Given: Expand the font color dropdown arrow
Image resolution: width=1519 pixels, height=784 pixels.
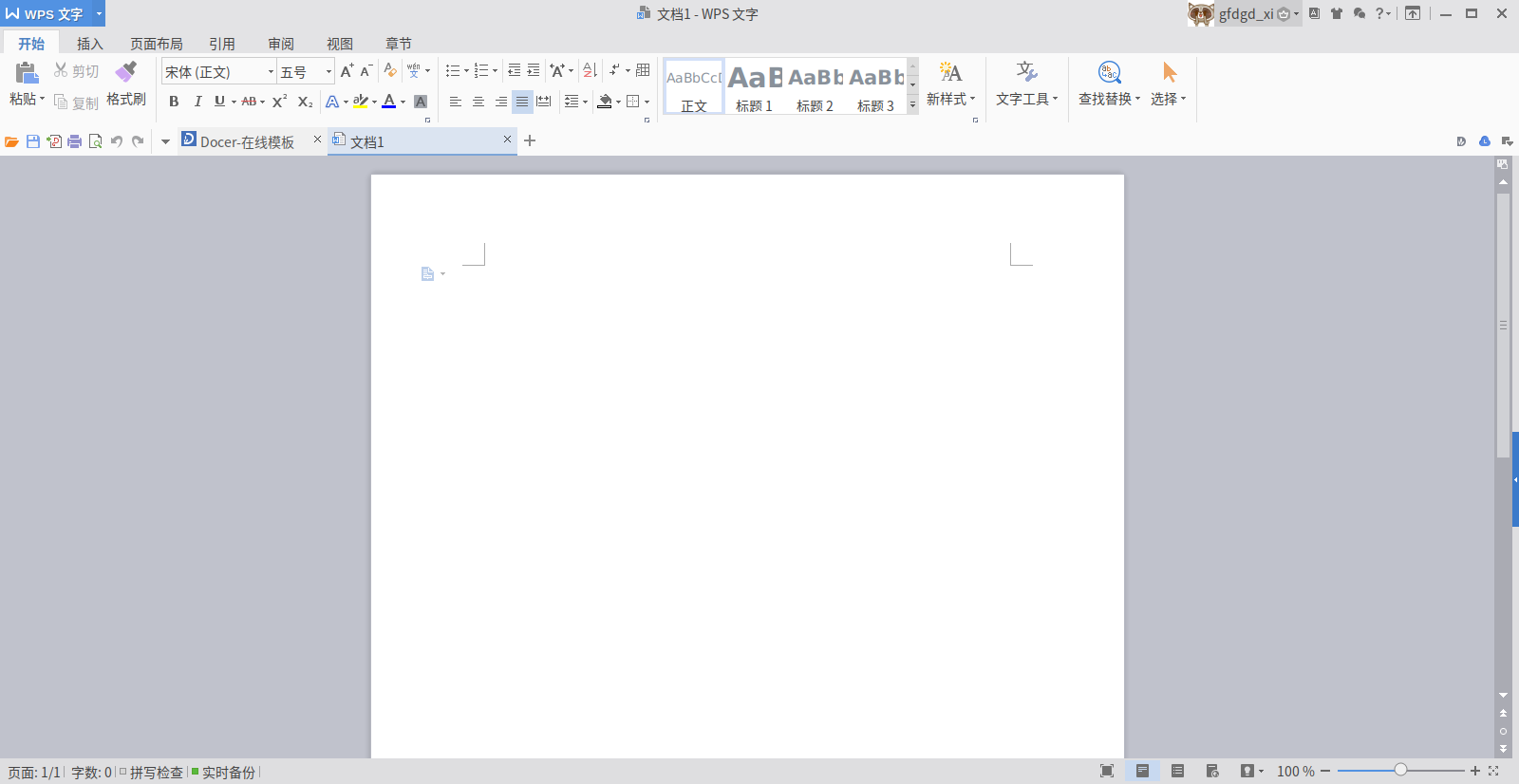Looking at the screenshot, I should (403, 103).
